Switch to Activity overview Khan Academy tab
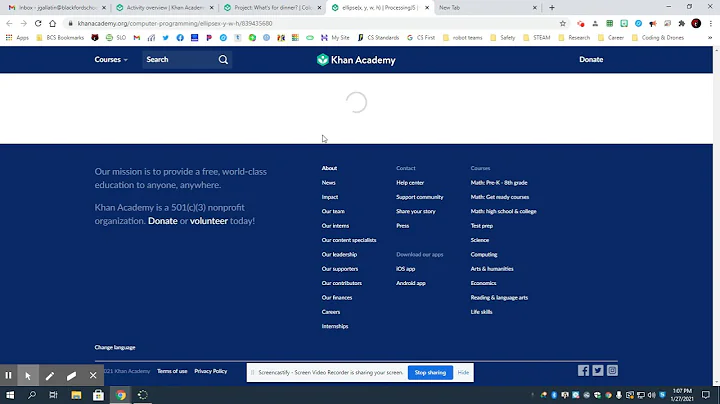This screenshot has width=720, height=404. point(162,8)
